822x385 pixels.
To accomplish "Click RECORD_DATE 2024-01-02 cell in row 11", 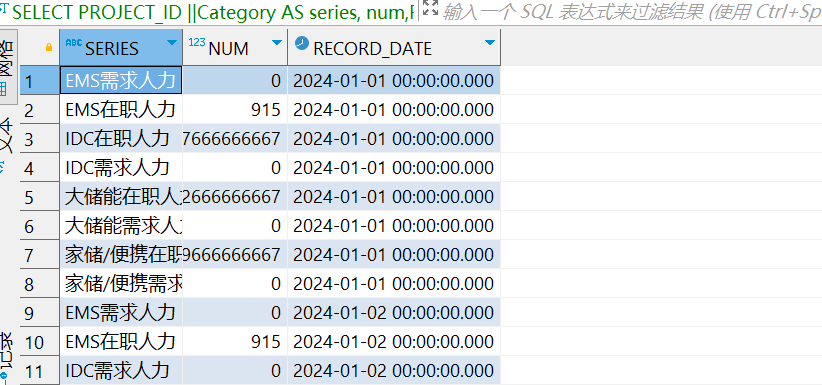I will pos(394,371).
